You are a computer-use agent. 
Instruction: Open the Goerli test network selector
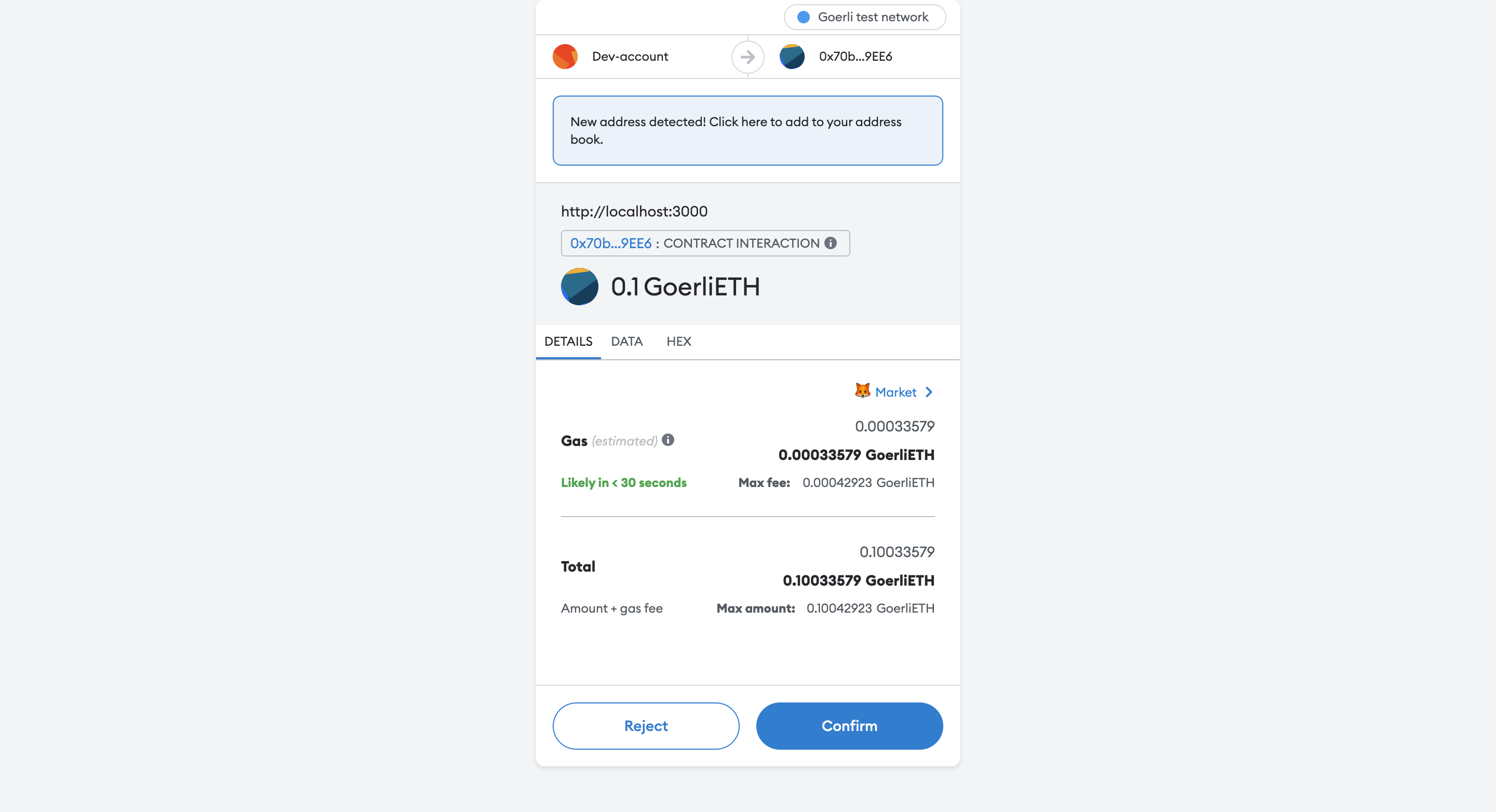[x=864, y=18]
